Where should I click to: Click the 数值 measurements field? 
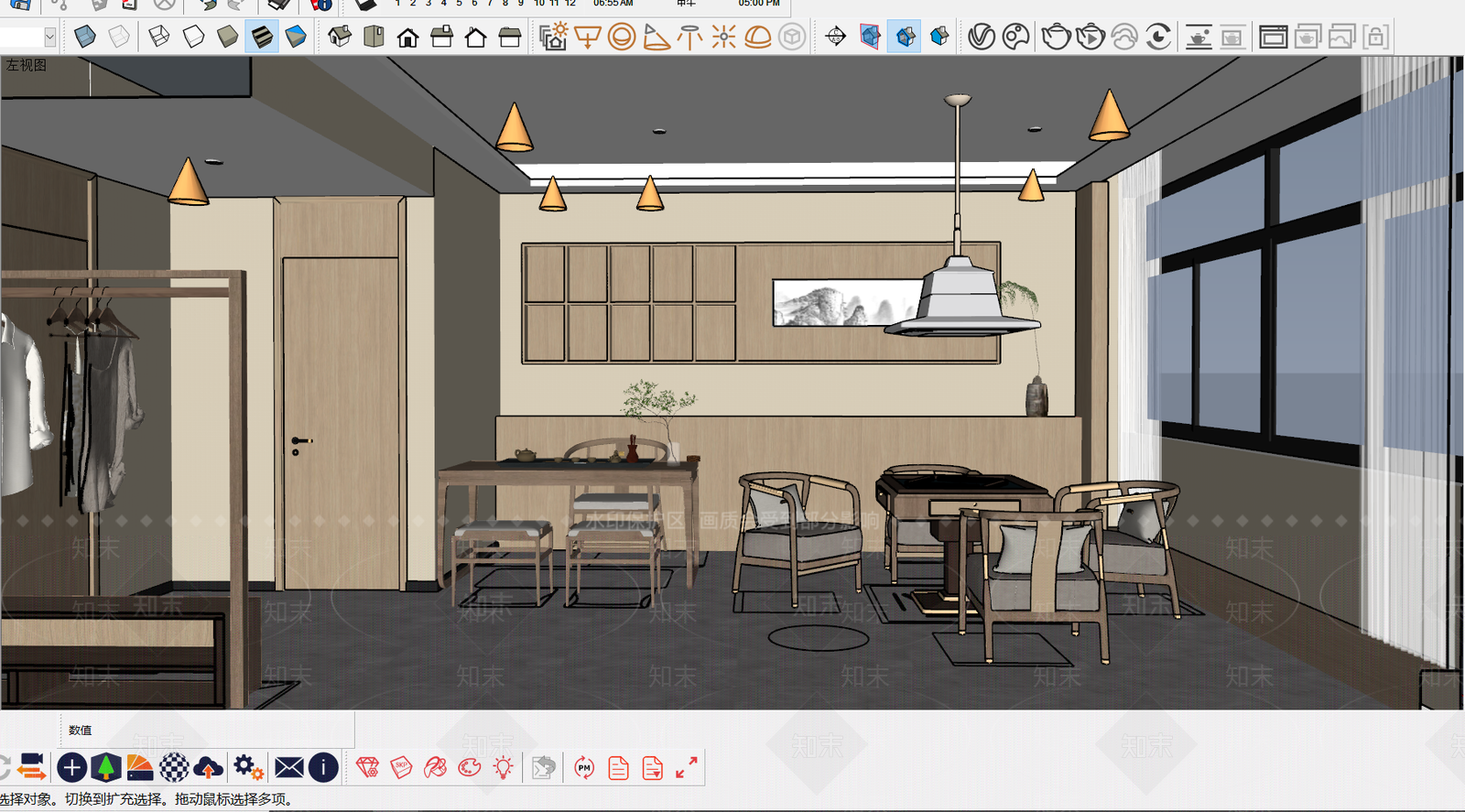coord(209,730)
